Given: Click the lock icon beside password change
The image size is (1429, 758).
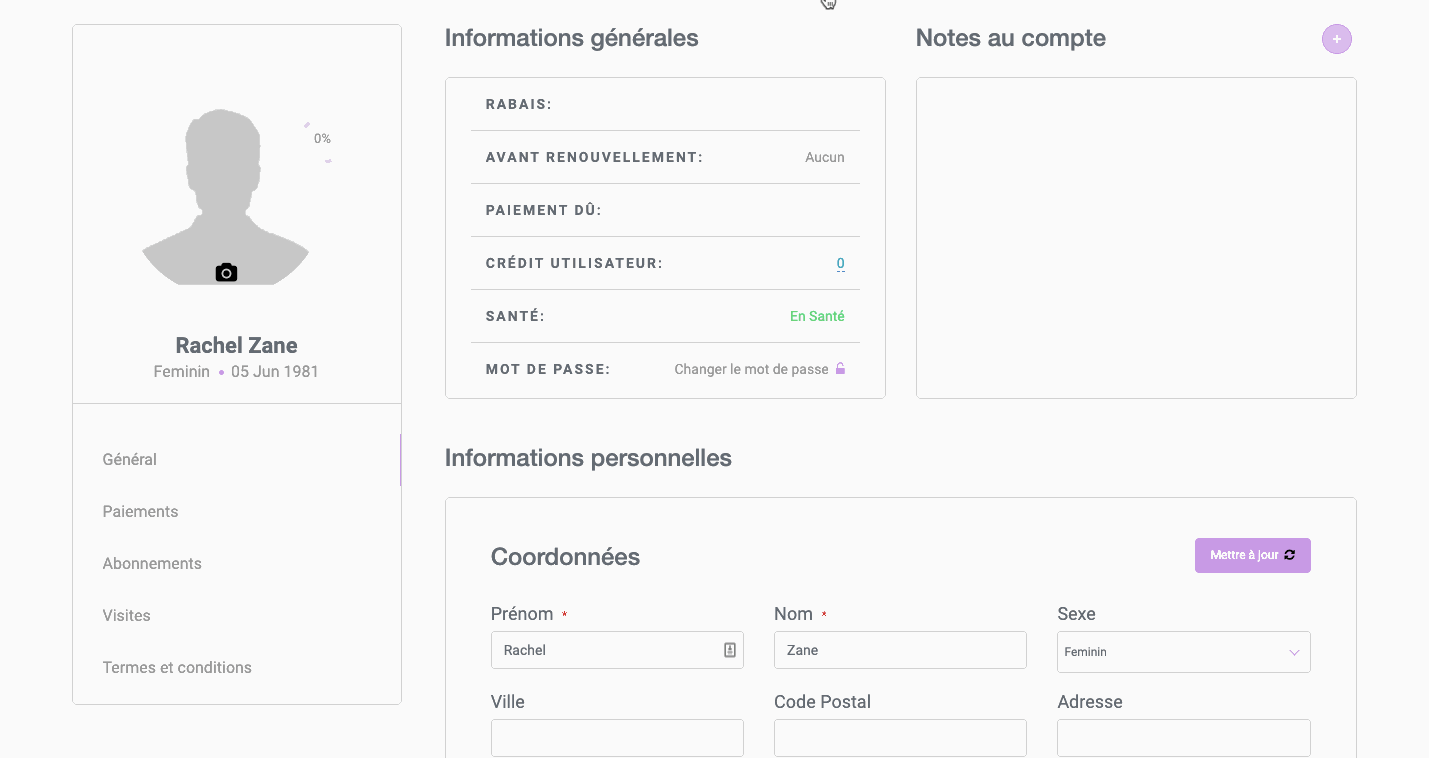Looking at the screenshot, I should pyautogui.click(x=840, y=369).
